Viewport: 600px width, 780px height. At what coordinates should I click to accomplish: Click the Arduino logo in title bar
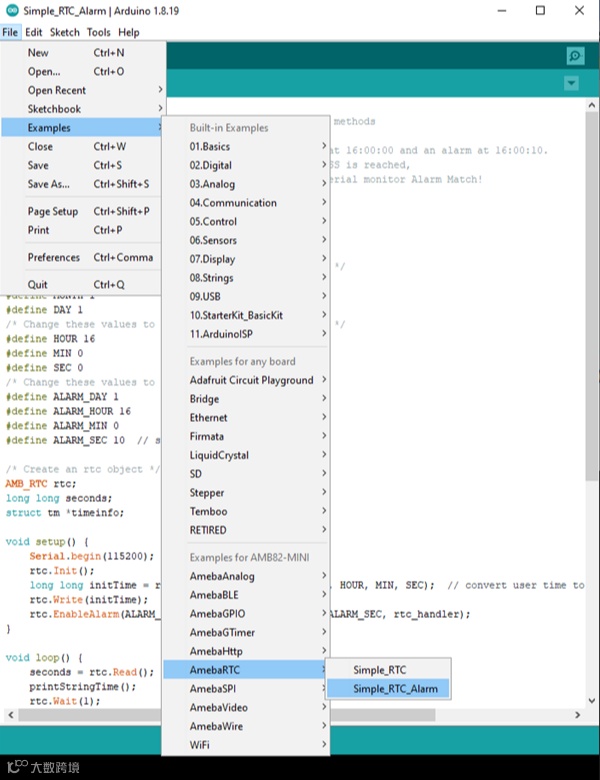click(x=12, y=10)
